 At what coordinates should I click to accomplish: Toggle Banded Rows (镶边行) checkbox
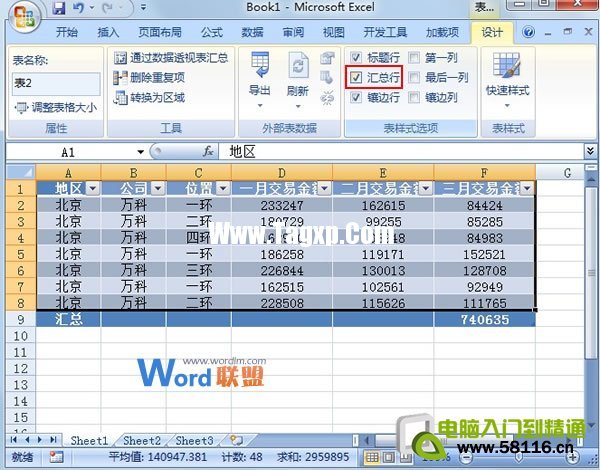(355, 98)
